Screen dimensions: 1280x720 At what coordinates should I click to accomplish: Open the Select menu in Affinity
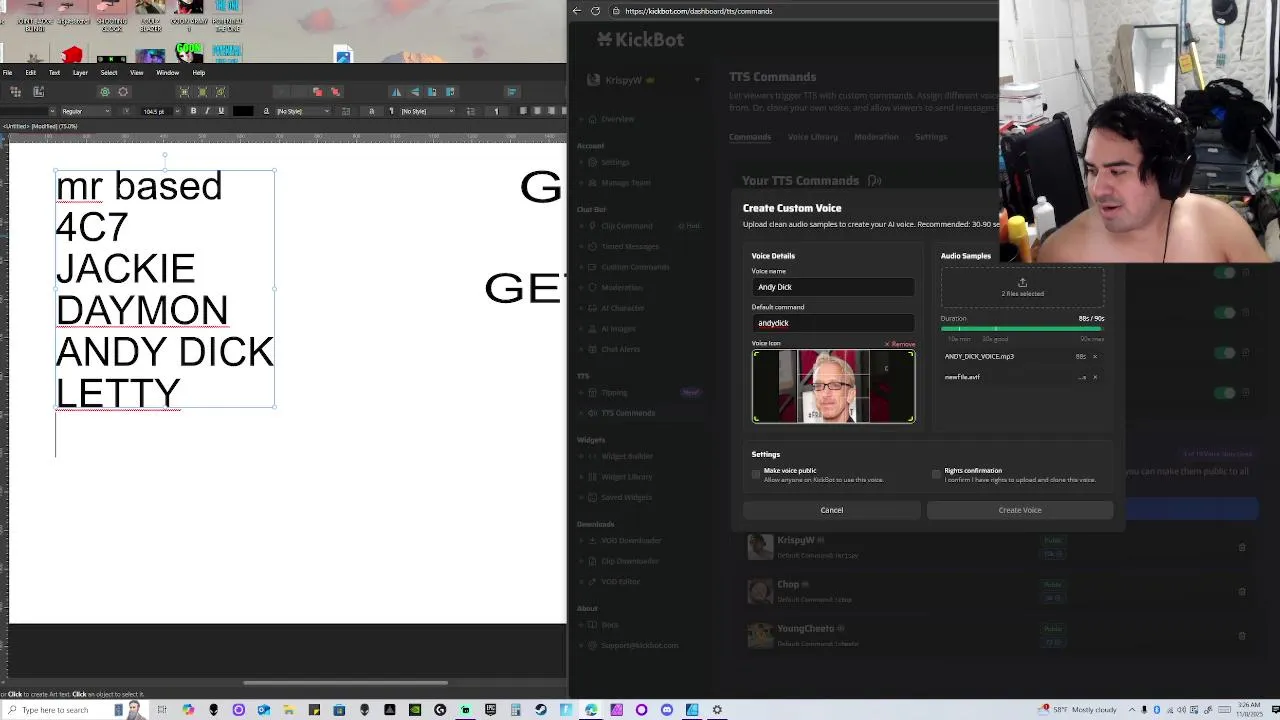tap(109, 72)
